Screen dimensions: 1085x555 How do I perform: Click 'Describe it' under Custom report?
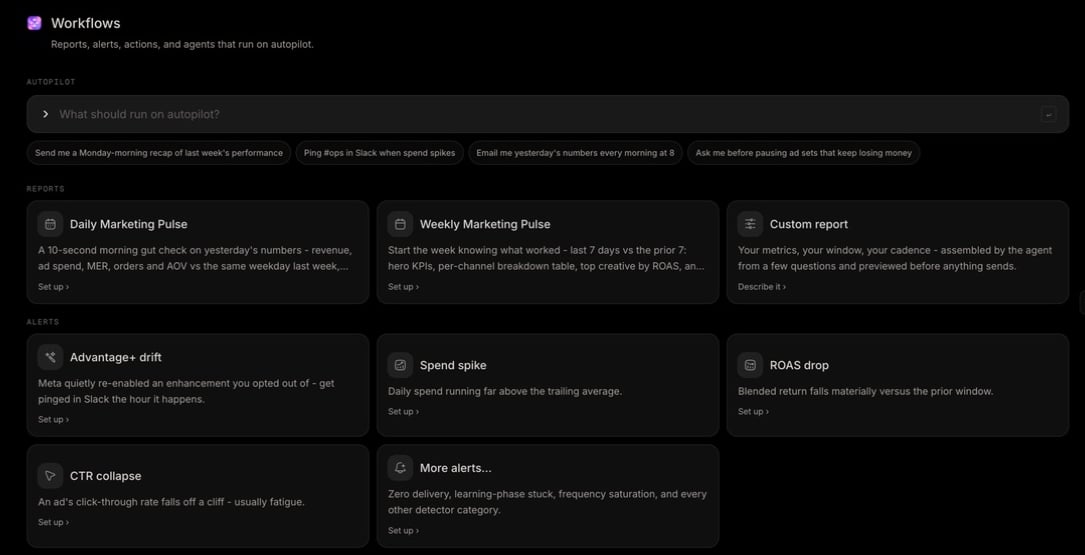762,286
